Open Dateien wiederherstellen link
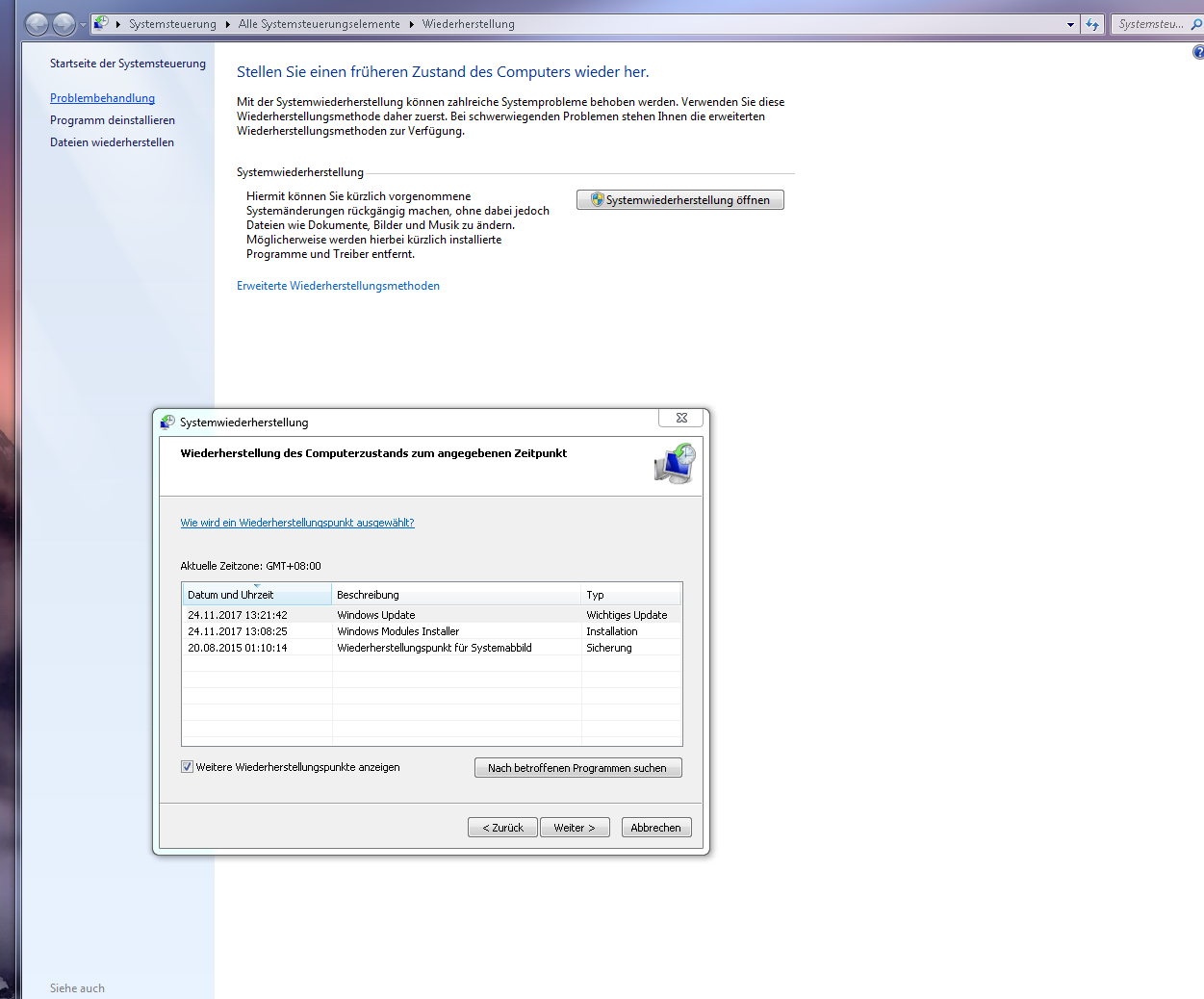This screenshot has height=999, width=1204. (x=112, y=142)
